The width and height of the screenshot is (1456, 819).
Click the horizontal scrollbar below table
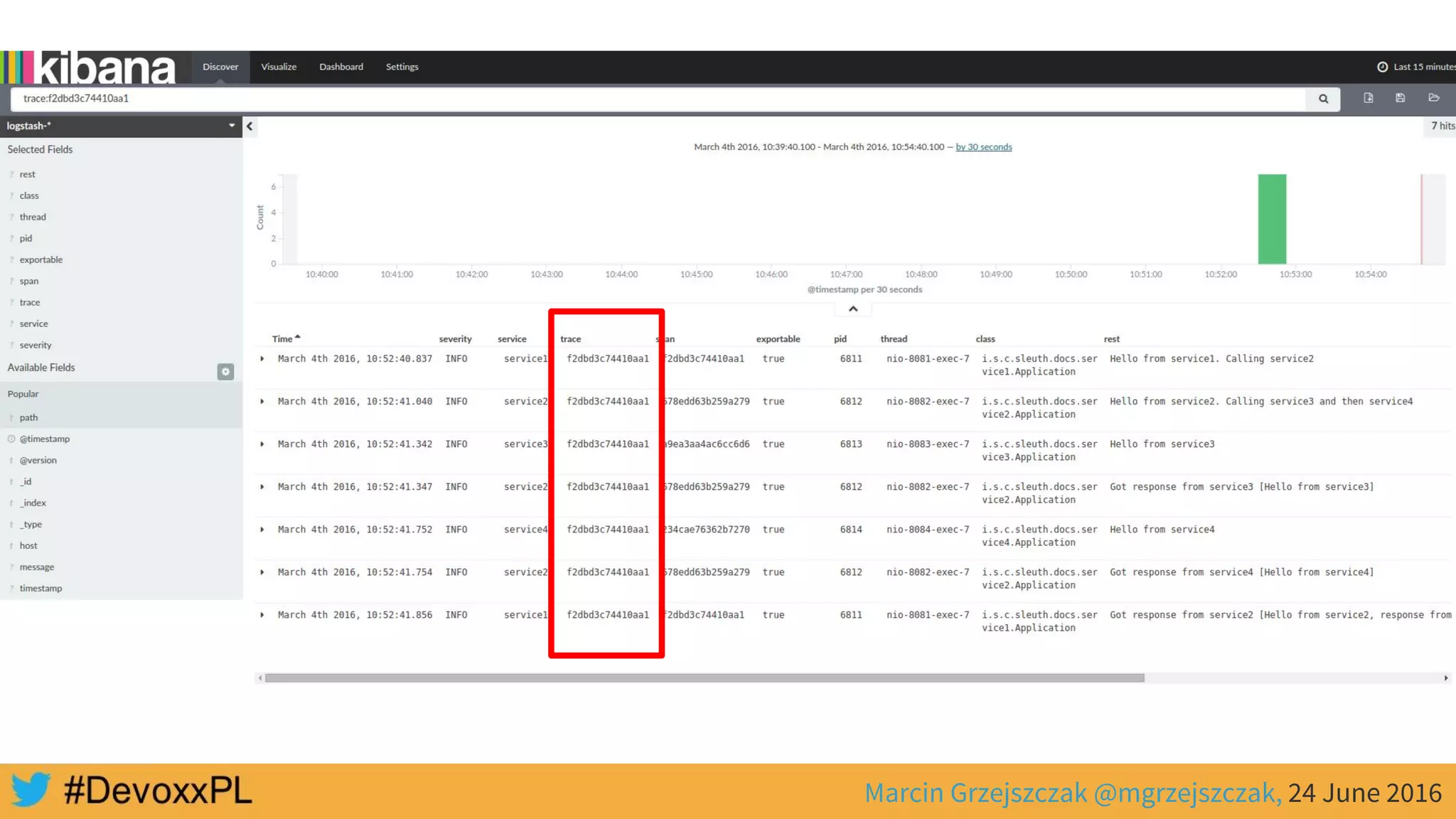704,678
